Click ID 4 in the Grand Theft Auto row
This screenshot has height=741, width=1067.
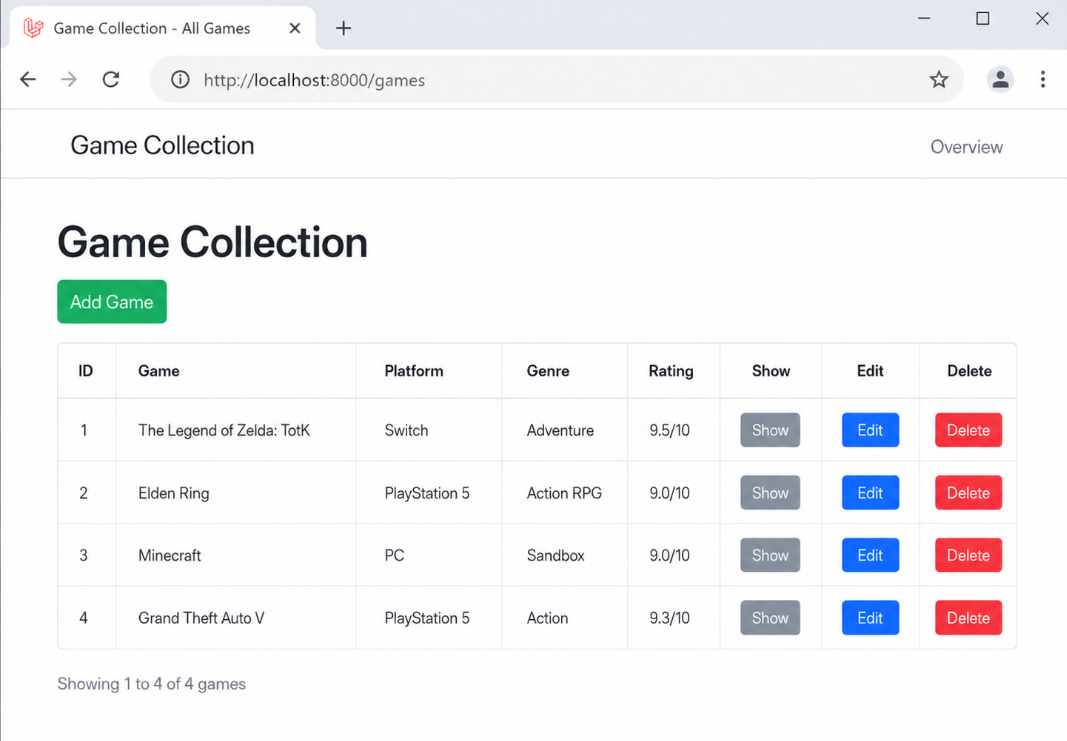(x=84, y=618)
